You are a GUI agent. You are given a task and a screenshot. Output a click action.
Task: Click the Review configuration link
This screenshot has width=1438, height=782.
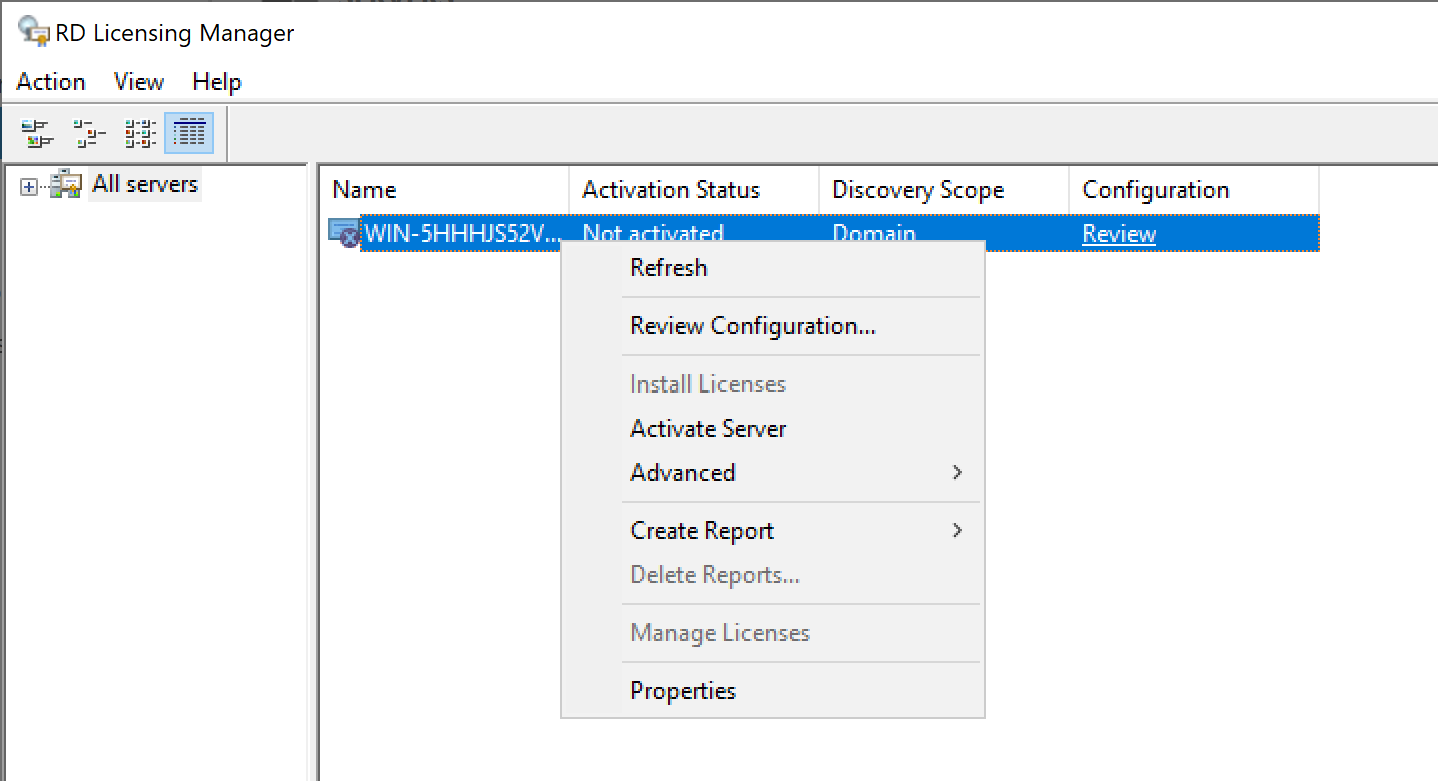click(1119, 234)
